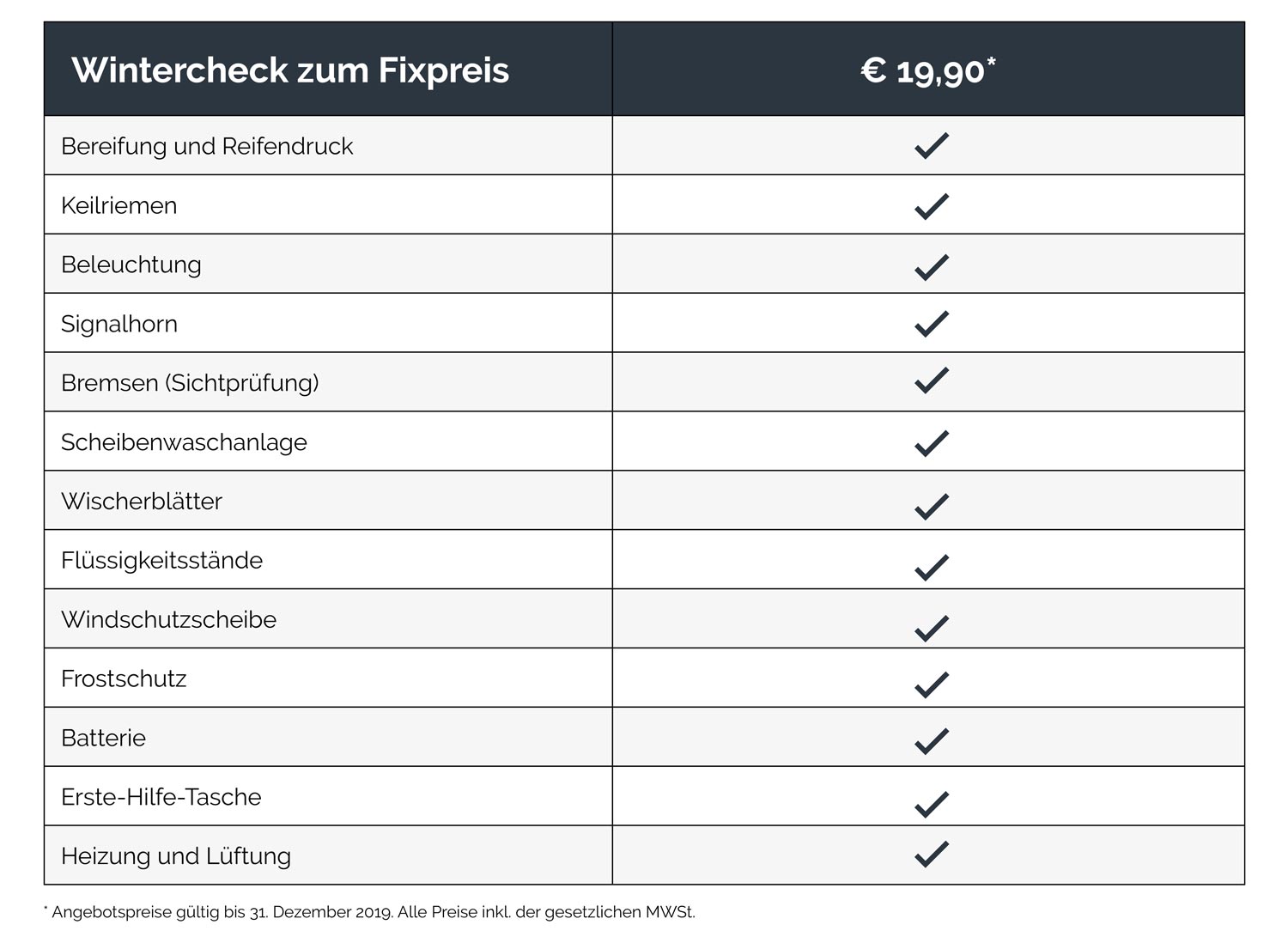Click the checkmark for Frostschutz

point(931,684)
